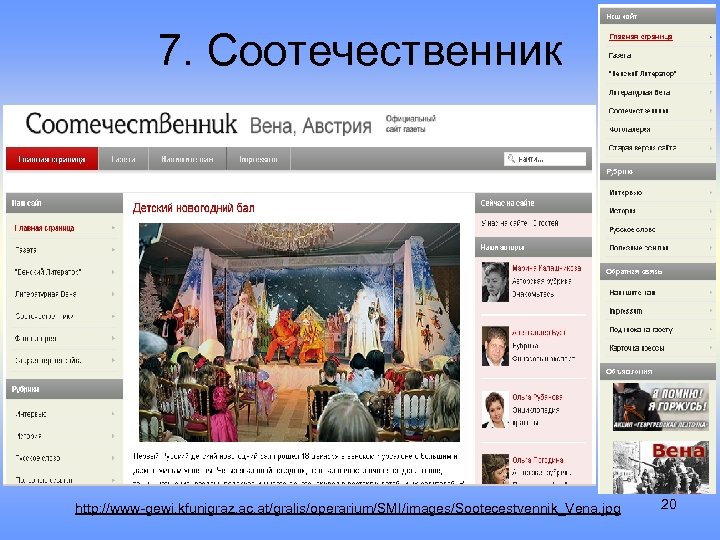Click the Официальный сайт газеты caption

411,124
